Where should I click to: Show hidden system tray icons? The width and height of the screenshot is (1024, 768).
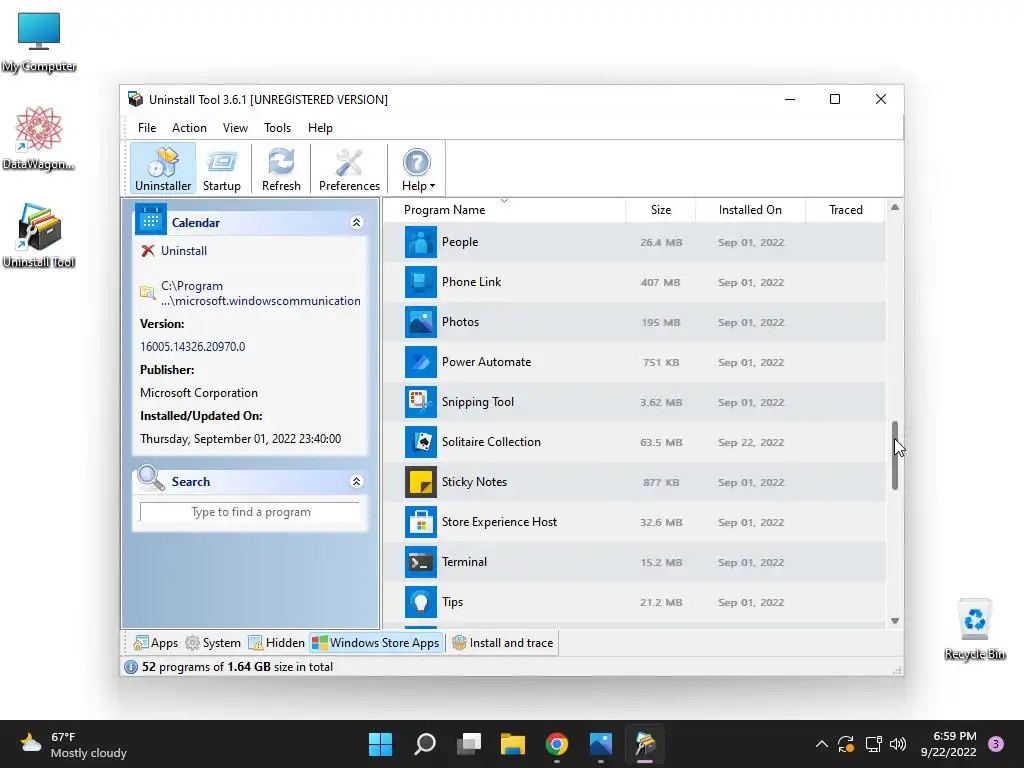pos(822,744)
